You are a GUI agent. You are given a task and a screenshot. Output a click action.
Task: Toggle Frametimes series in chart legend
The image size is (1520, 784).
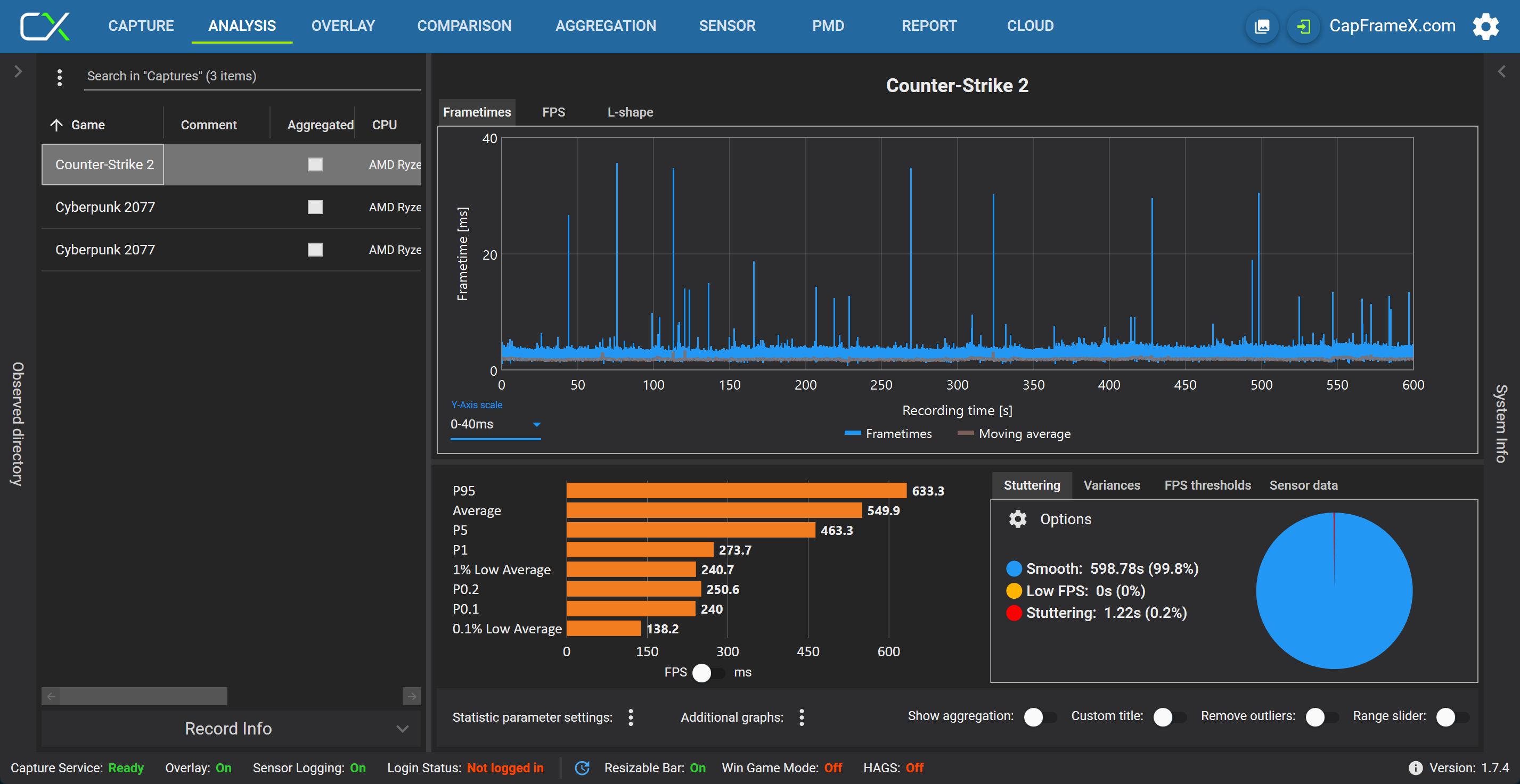point(888,433)
